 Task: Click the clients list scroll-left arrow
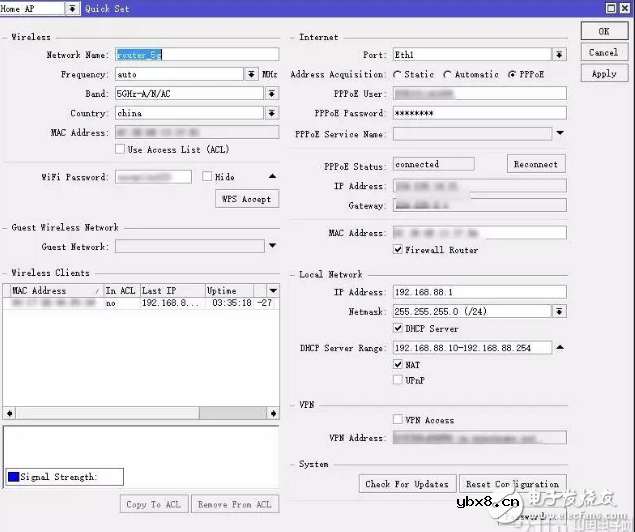(9, 413)
